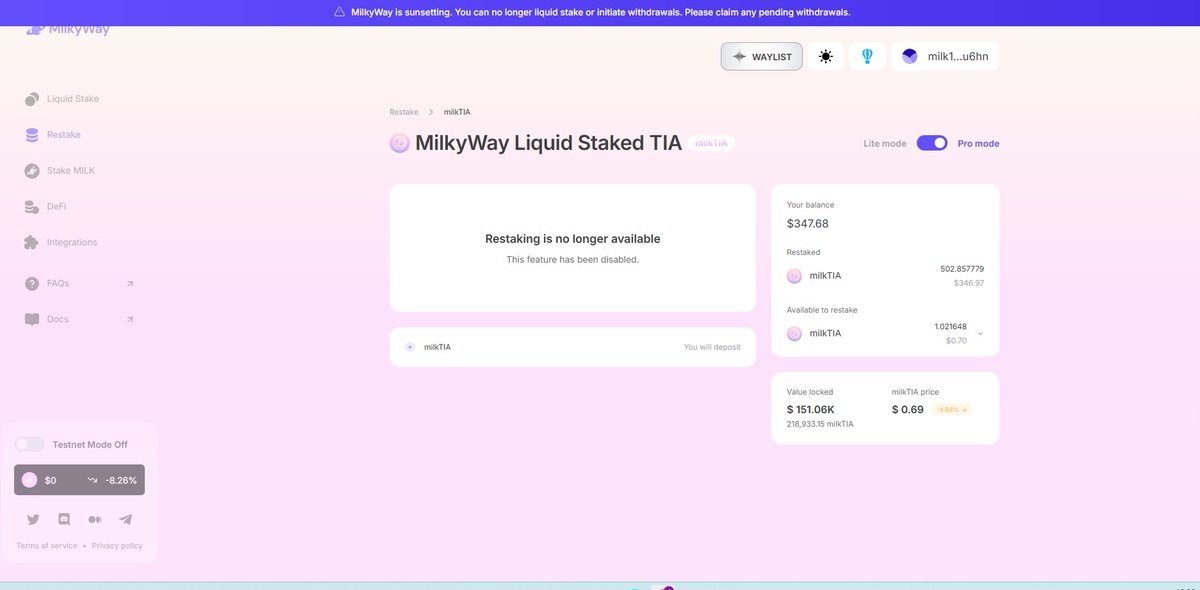Click Restake in the breadcrumb trail

[x=403, y=111]
